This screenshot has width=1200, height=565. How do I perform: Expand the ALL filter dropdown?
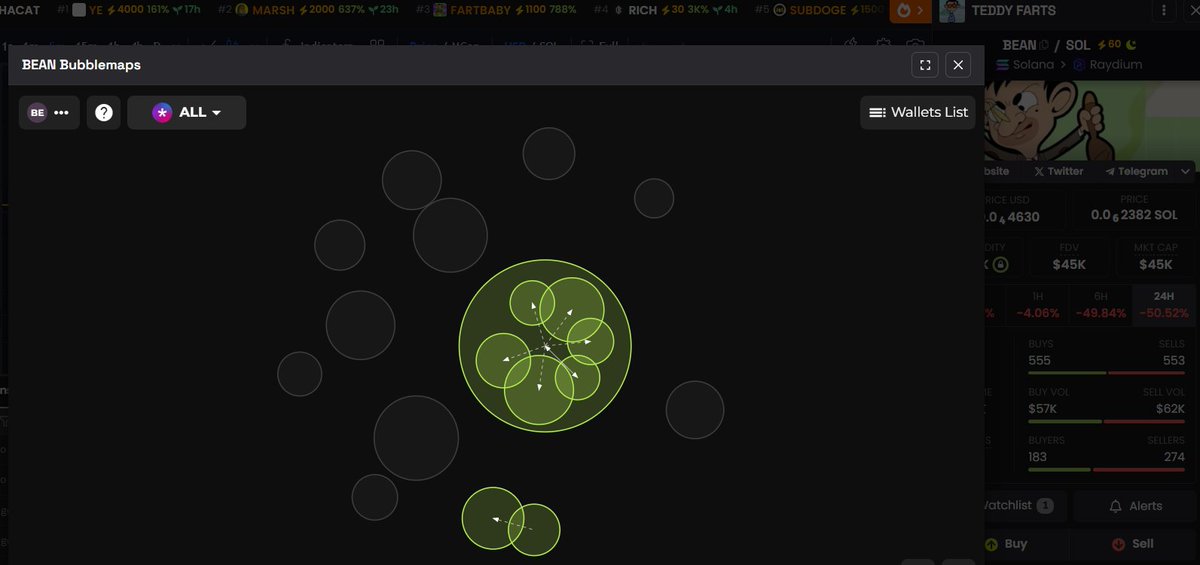[186, 112]
